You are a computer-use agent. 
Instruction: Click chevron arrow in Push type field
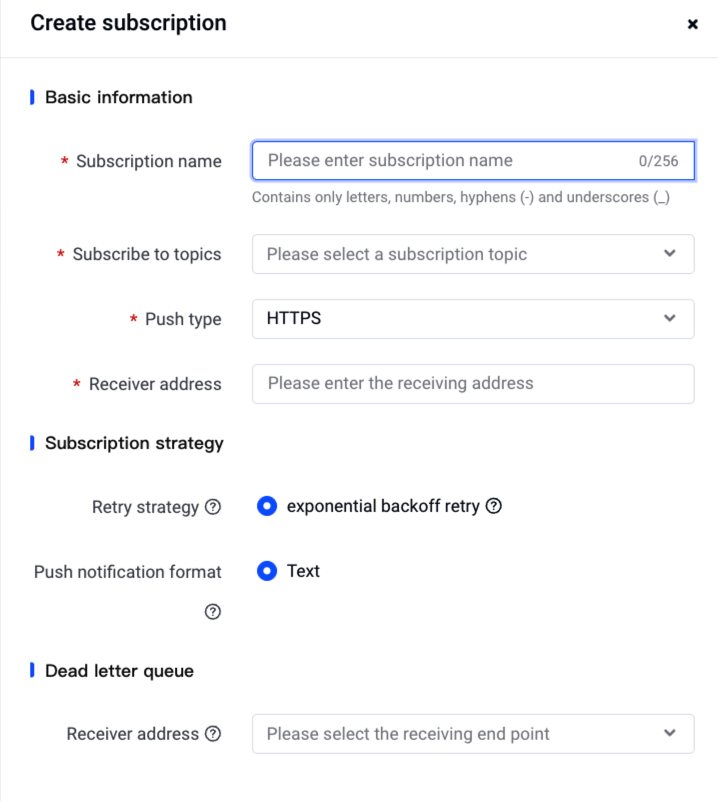point(670,319)
